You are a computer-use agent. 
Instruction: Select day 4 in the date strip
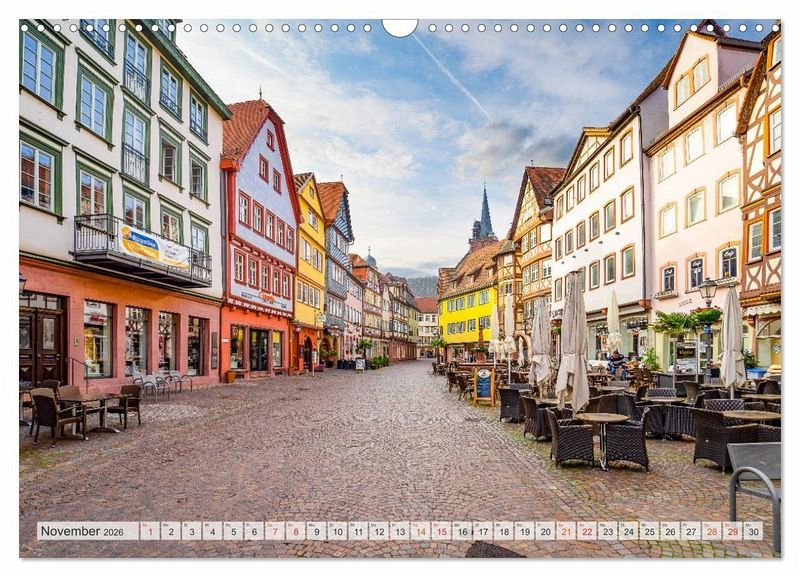pos(212,531)
